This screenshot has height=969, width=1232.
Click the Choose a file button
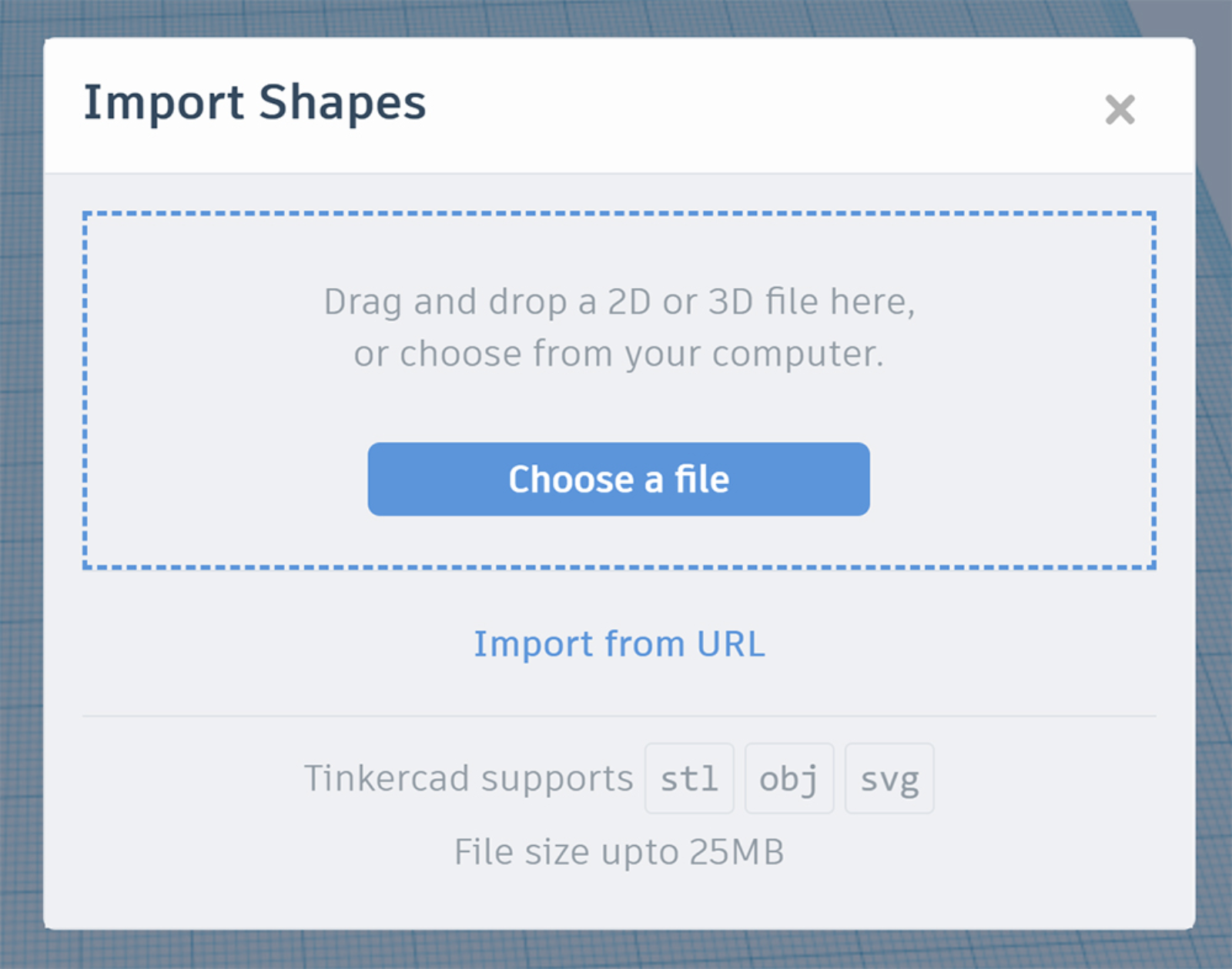click(x=618, y=479)
